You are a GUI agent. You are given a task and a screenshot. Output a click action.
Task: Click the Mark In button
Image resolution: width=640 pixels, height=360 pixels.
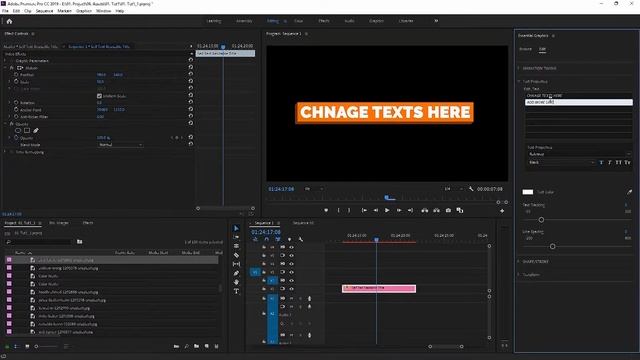coord(338,210)
